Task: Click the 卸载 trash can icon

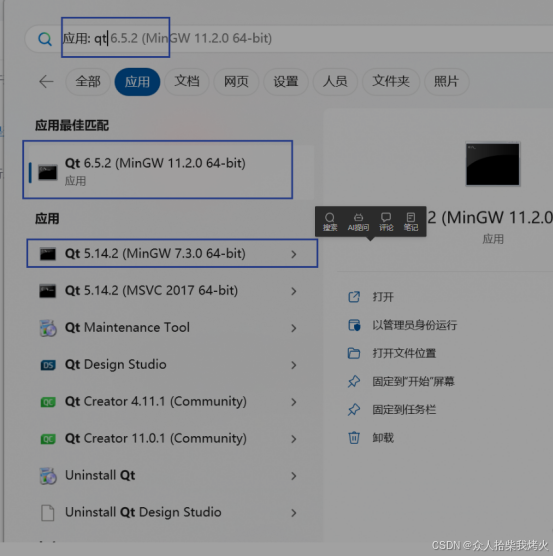Action: pos(354,438)
